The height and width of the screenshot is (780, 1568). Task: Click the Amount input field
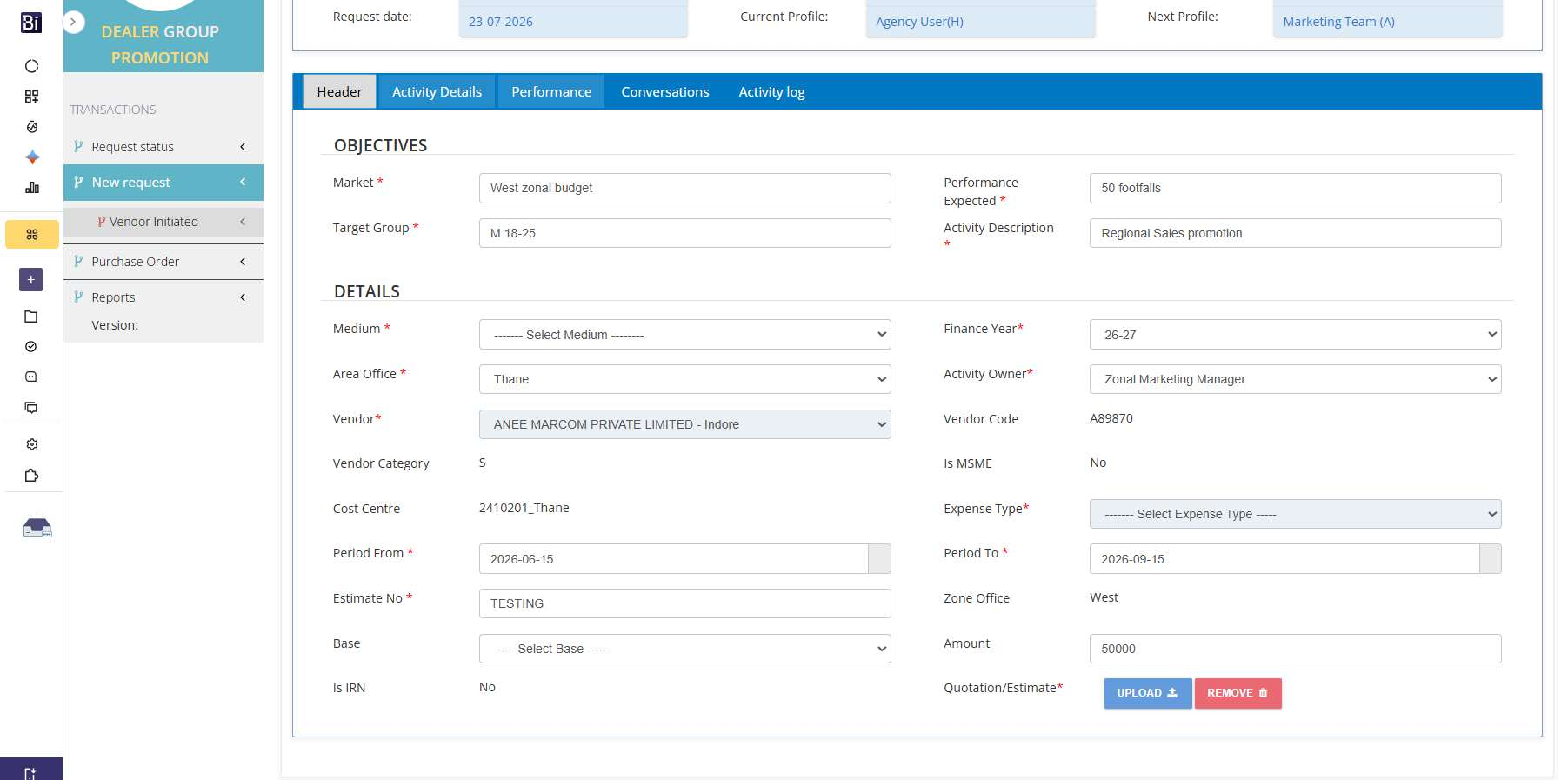(x=1295, y=649)
